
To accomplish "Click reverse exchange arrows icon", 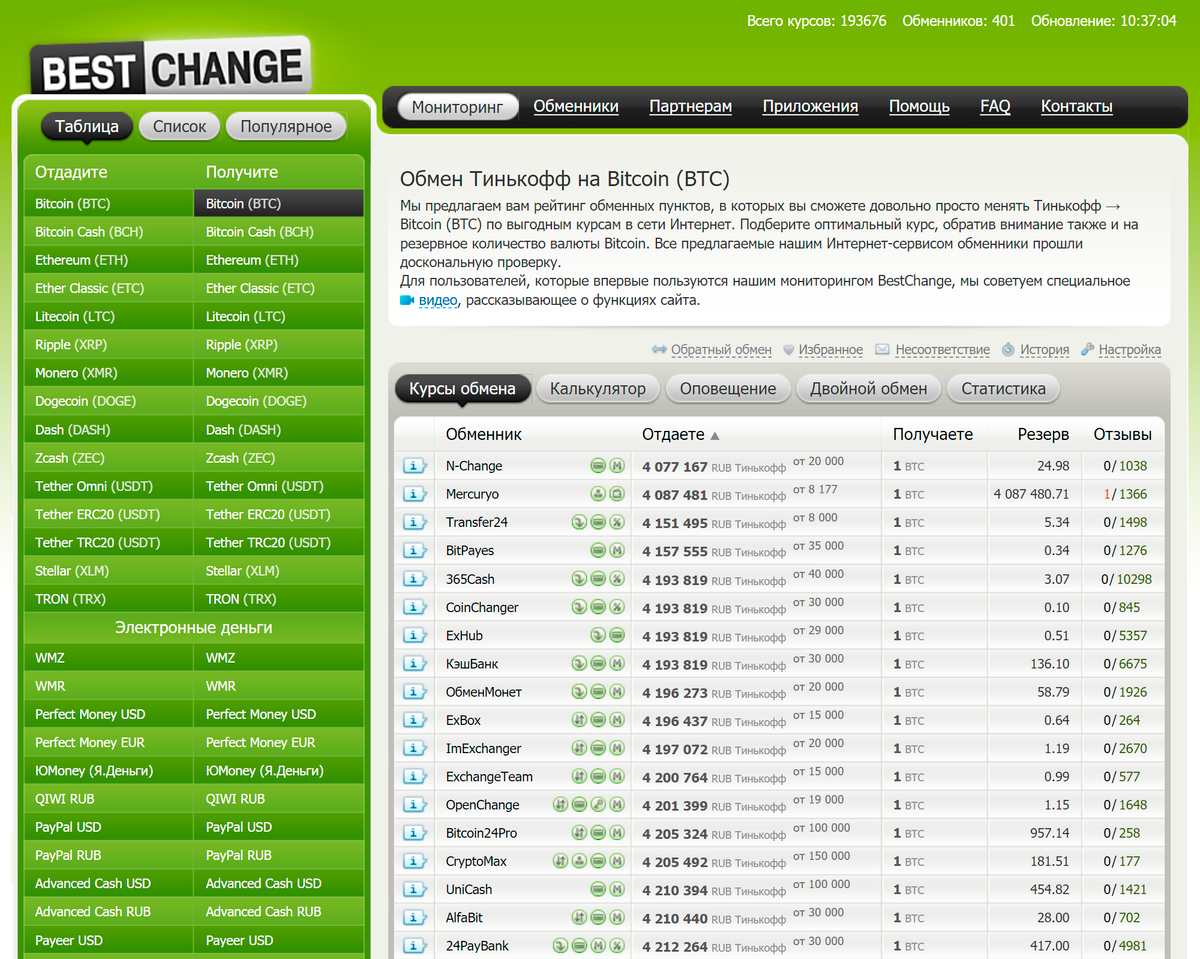I will pyautogui.click(x=659, y=350).
